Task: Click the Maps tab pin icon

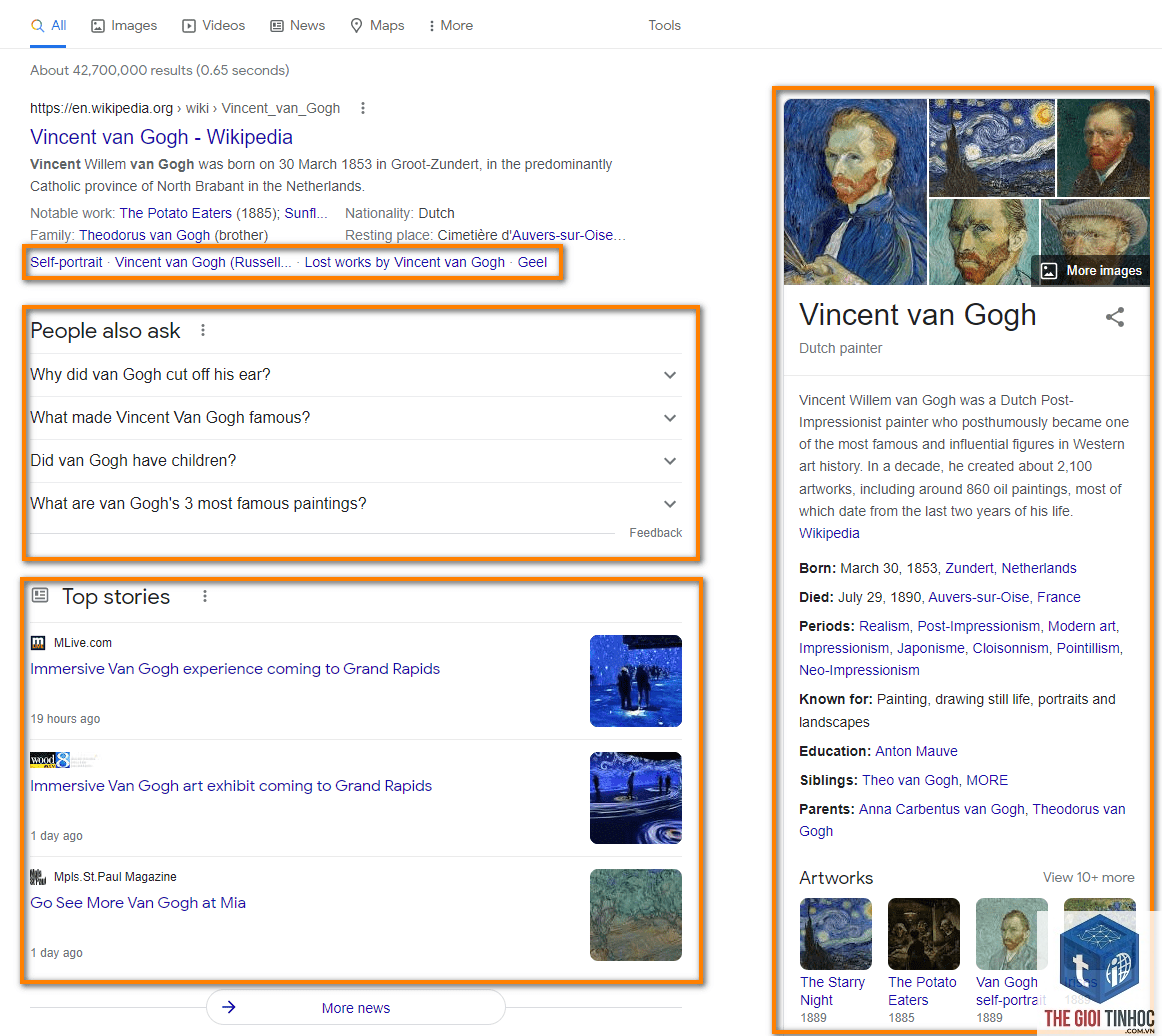Action: tap(356, 26)
